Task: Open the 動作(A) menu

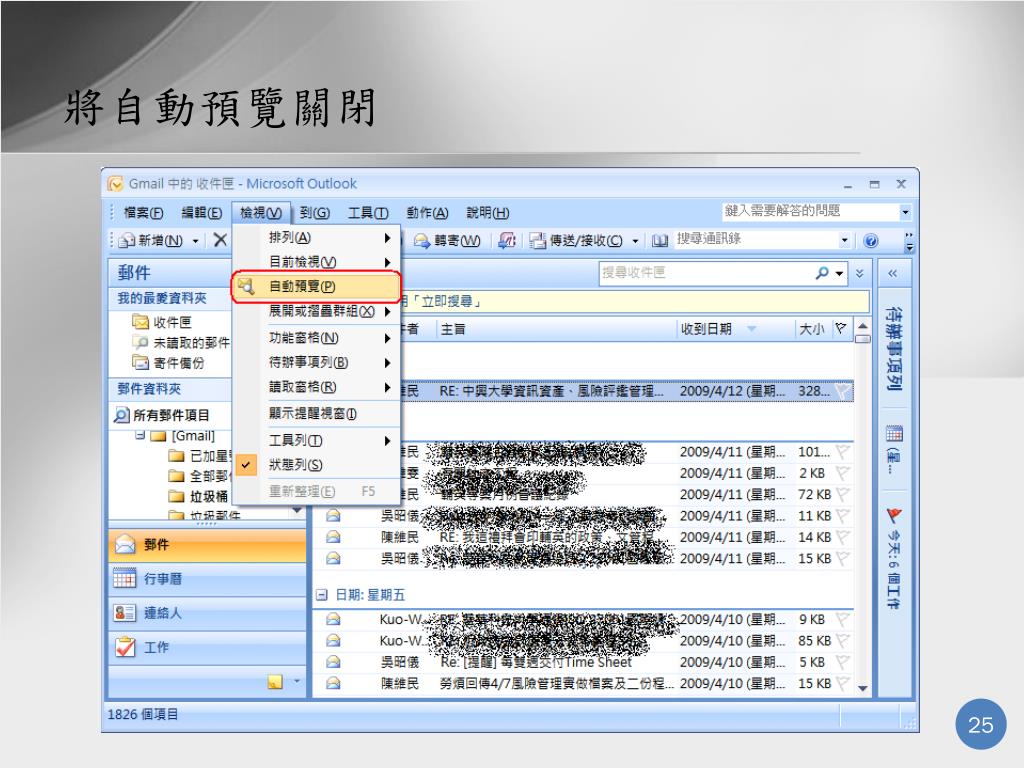Action: click(x=427, y=213)
